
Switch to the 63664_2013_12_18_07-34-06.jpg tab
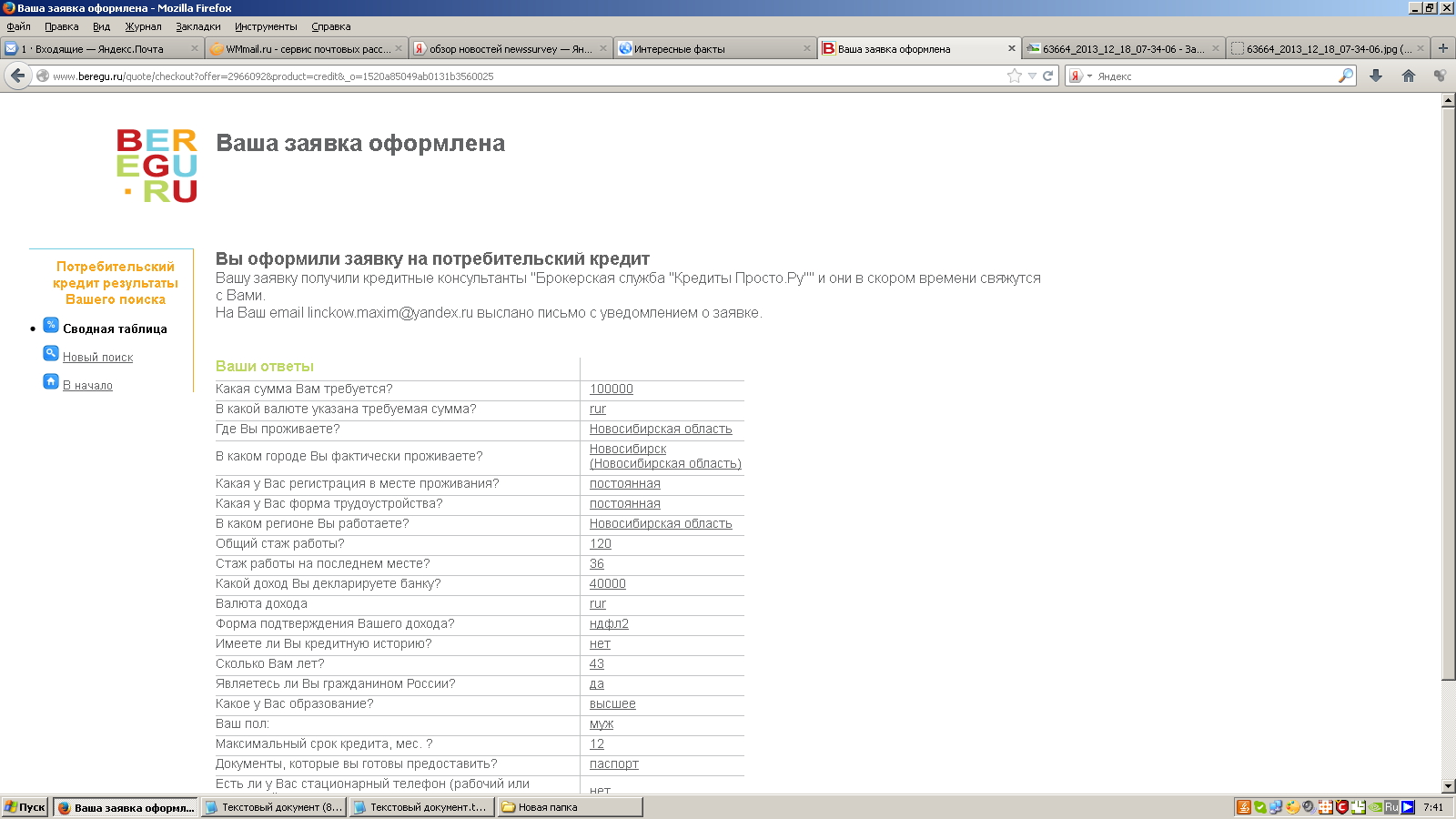(1328, 49)
